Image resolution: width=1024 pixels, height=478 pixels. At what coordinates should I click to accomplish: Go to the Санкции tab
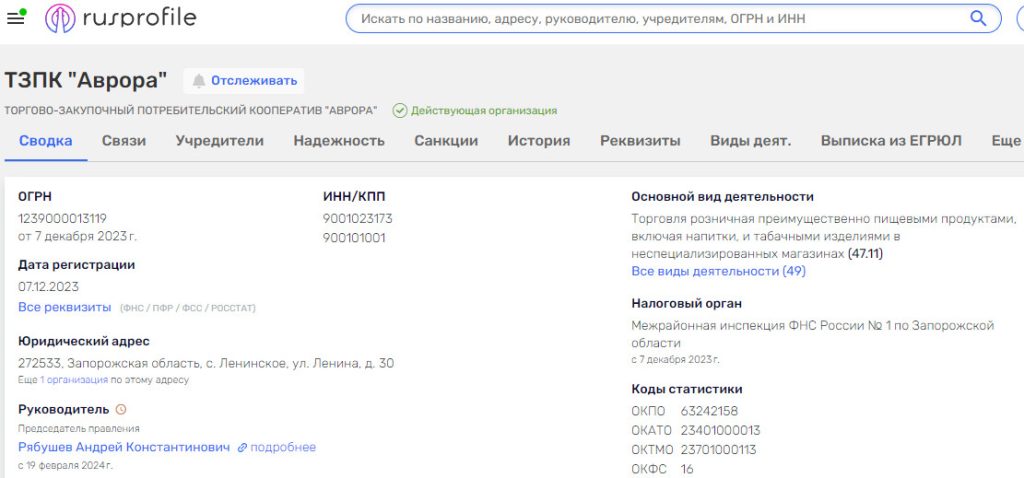[x=446, y=141]
